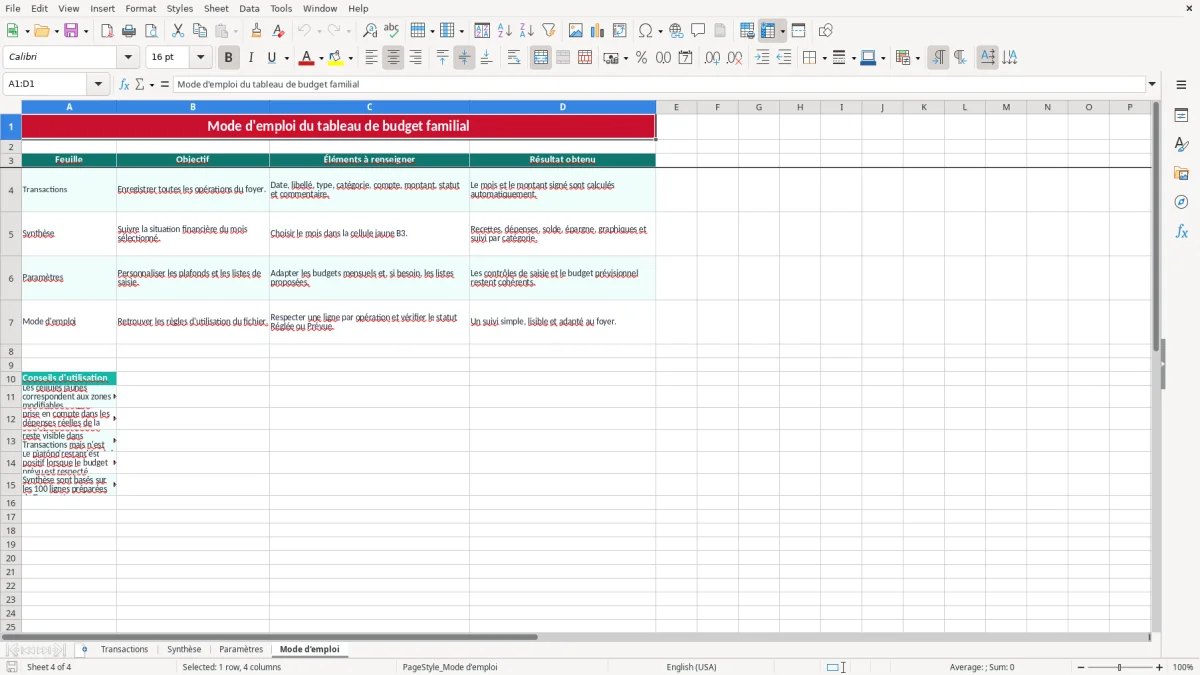This screenshot has height=675, width=1200.
Task: Insert a hyperlink
Action: pyautogui.click(x=676, y=31)
